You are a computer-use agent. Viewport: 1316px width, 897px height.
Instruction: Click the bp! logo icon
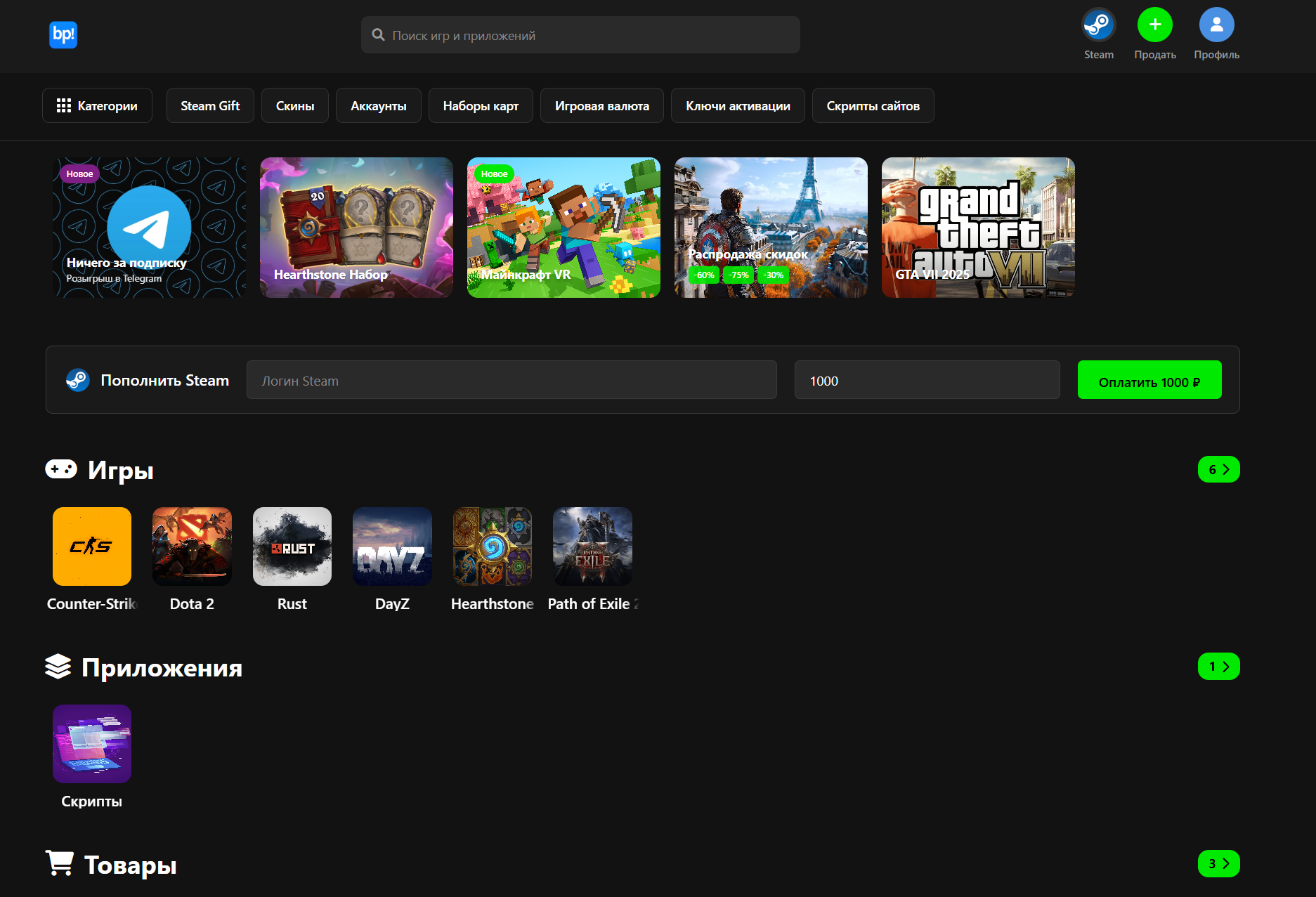[63, 34]
